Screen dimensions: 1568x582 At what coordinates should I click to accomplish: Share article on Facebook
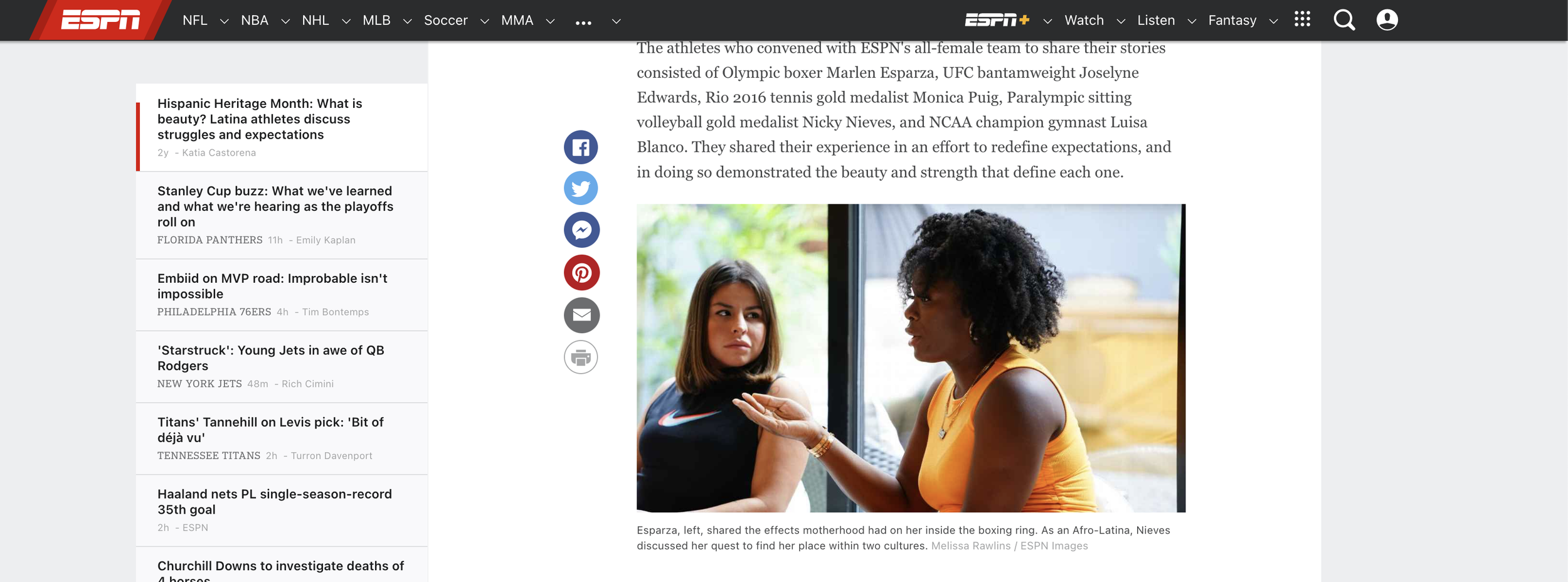581,147
